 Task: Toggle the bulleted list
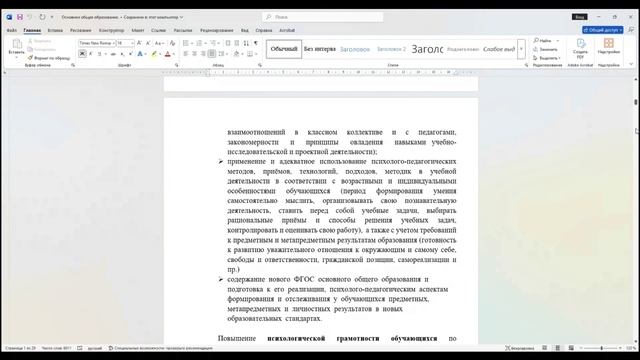[186, 43]
